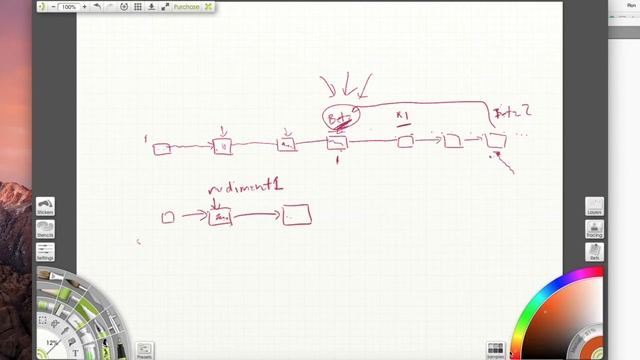This screenshot has width=640, height=360.
Task: Select the selection marquee tool
Action: tap(42, 320)
